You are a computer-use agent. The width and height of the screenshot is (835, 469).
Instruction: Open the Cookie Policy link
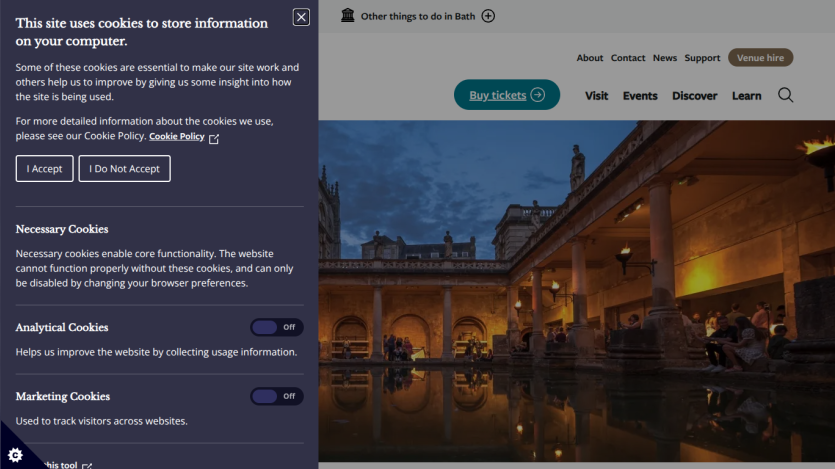(x=177, y=136)
